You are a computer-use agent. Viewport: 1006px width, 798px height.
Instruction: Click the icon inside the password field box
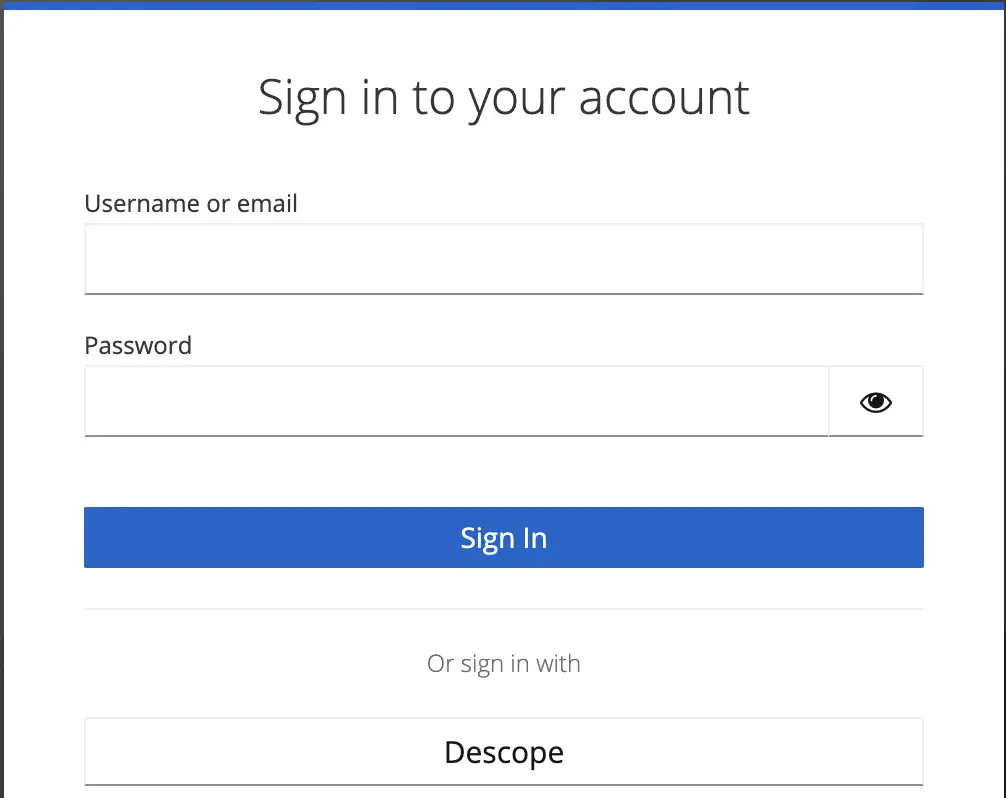point(875,401)
